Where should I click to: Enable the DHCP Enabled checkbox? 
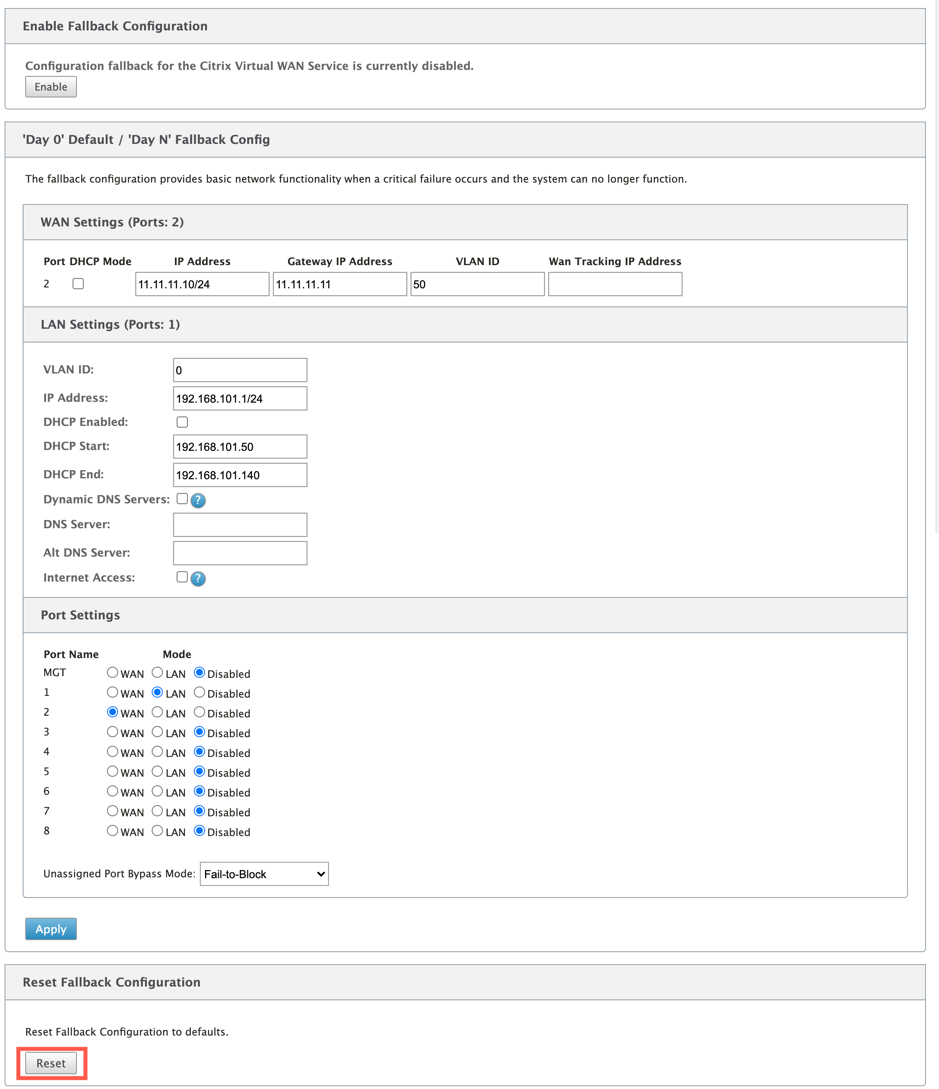[182, 422]
